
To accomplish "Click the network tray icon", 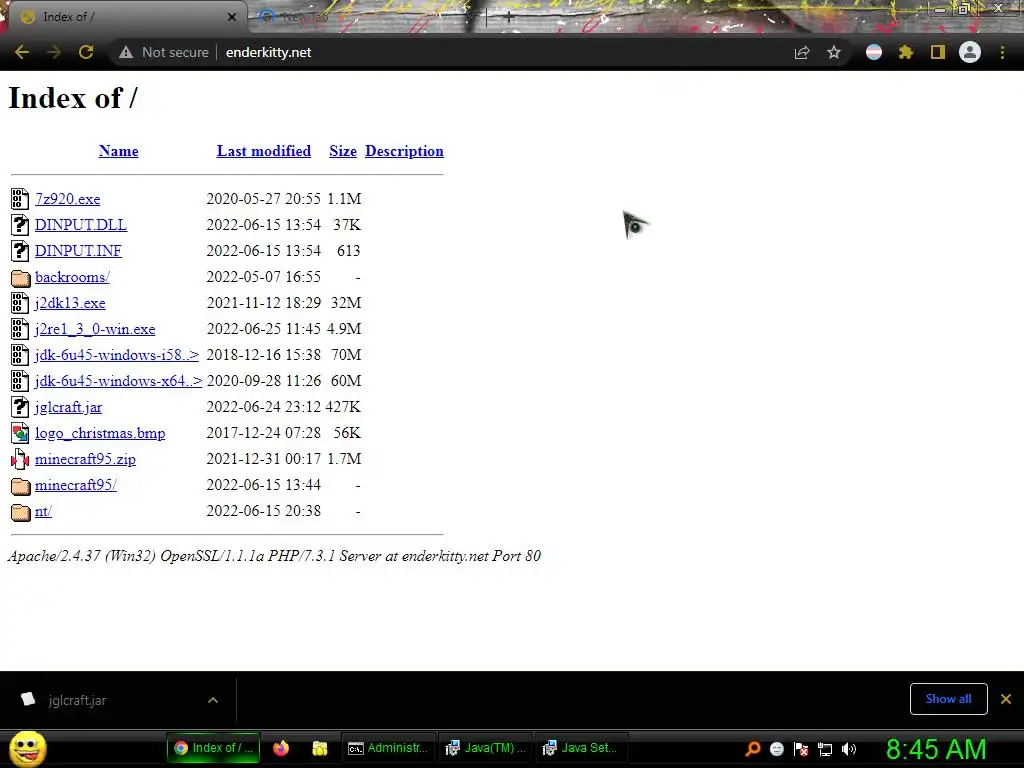I will point(825,749).
